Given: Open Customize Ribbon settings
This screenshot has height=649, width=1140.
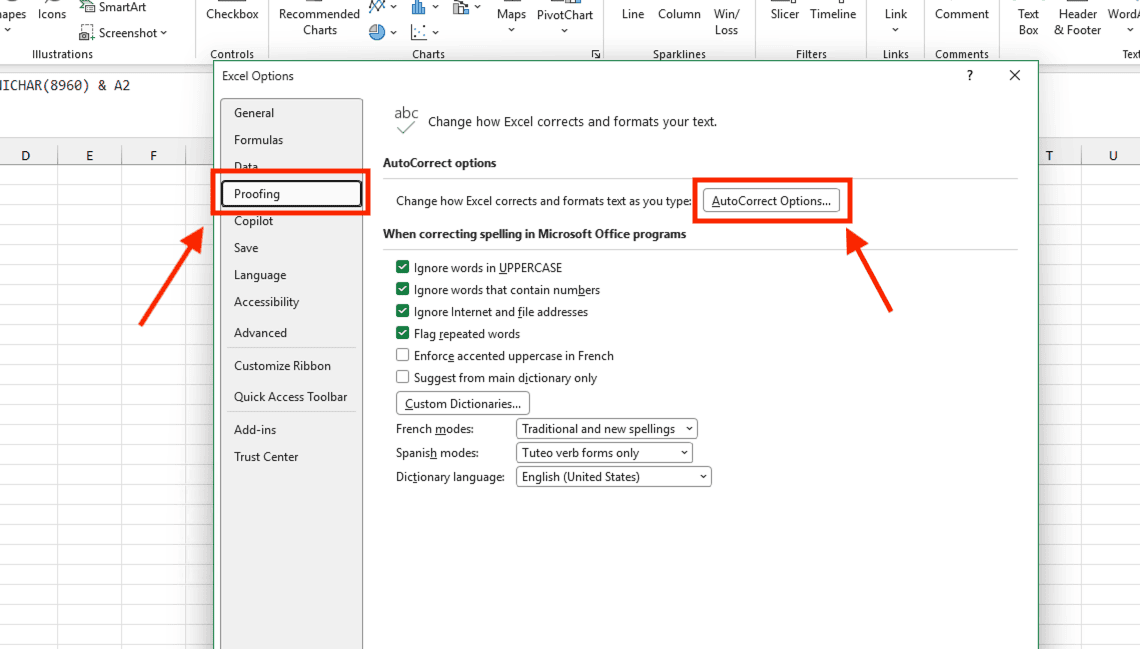Looking at the screenshot, I should [291, 366].
